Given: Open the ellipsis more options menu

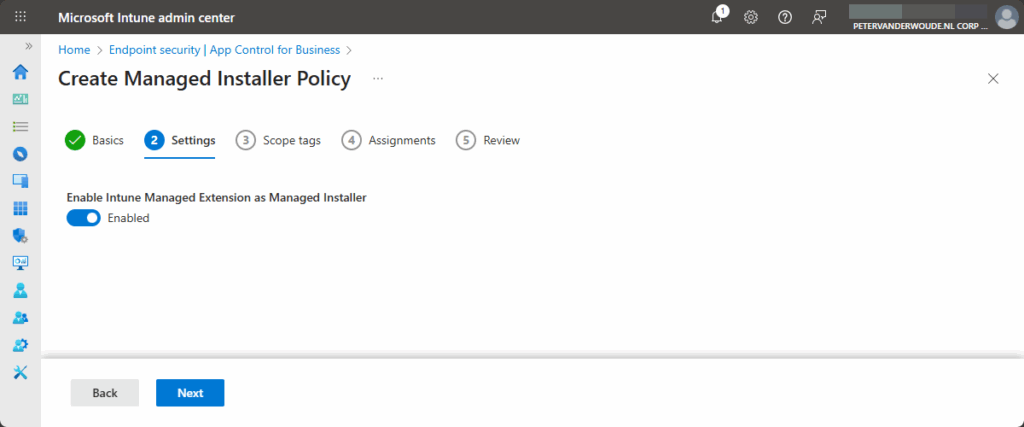Looking at the screenshot, I should tap(378, 78).
